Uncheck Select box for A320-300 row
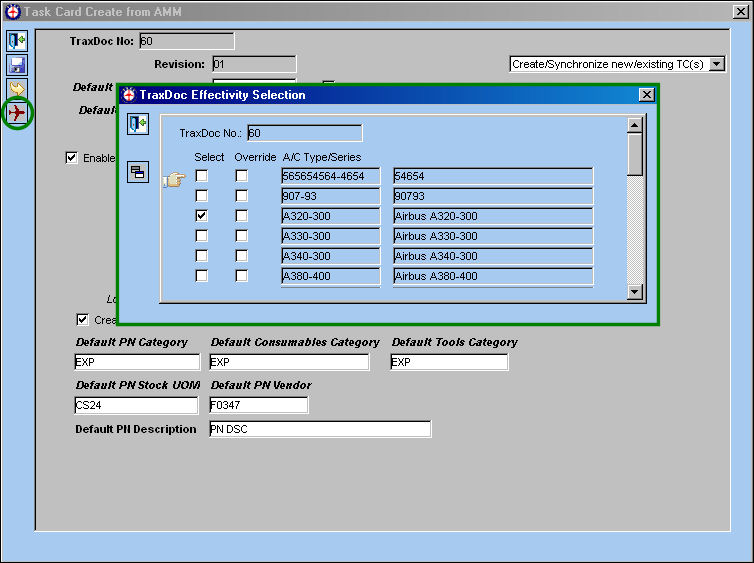The height and width of the screenshot is (563, 754). [201, 216]
